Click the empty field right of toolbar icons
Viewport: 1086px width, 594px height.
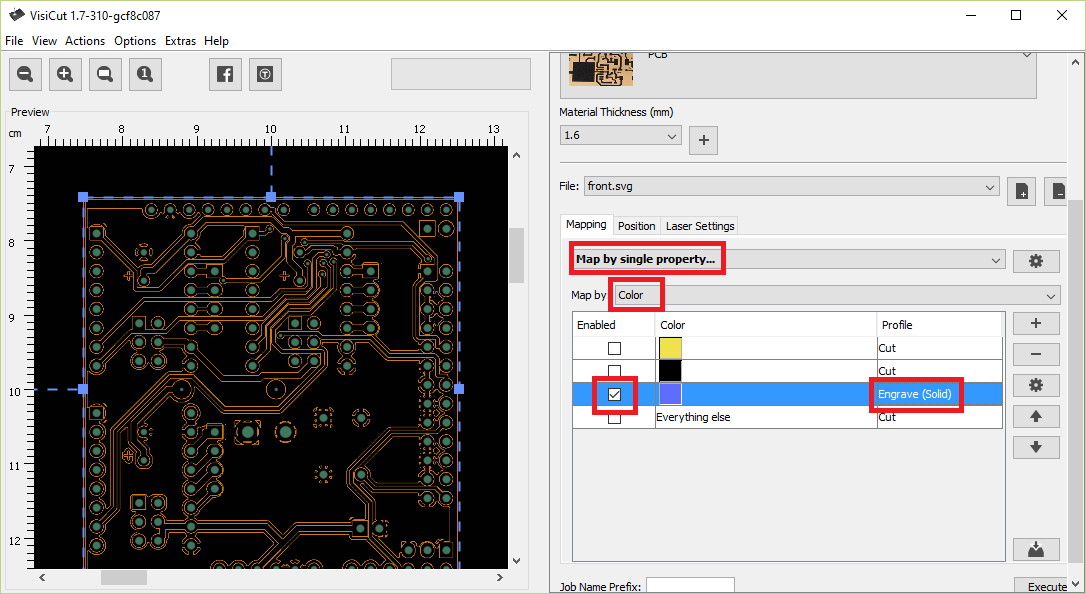(461, 74)
